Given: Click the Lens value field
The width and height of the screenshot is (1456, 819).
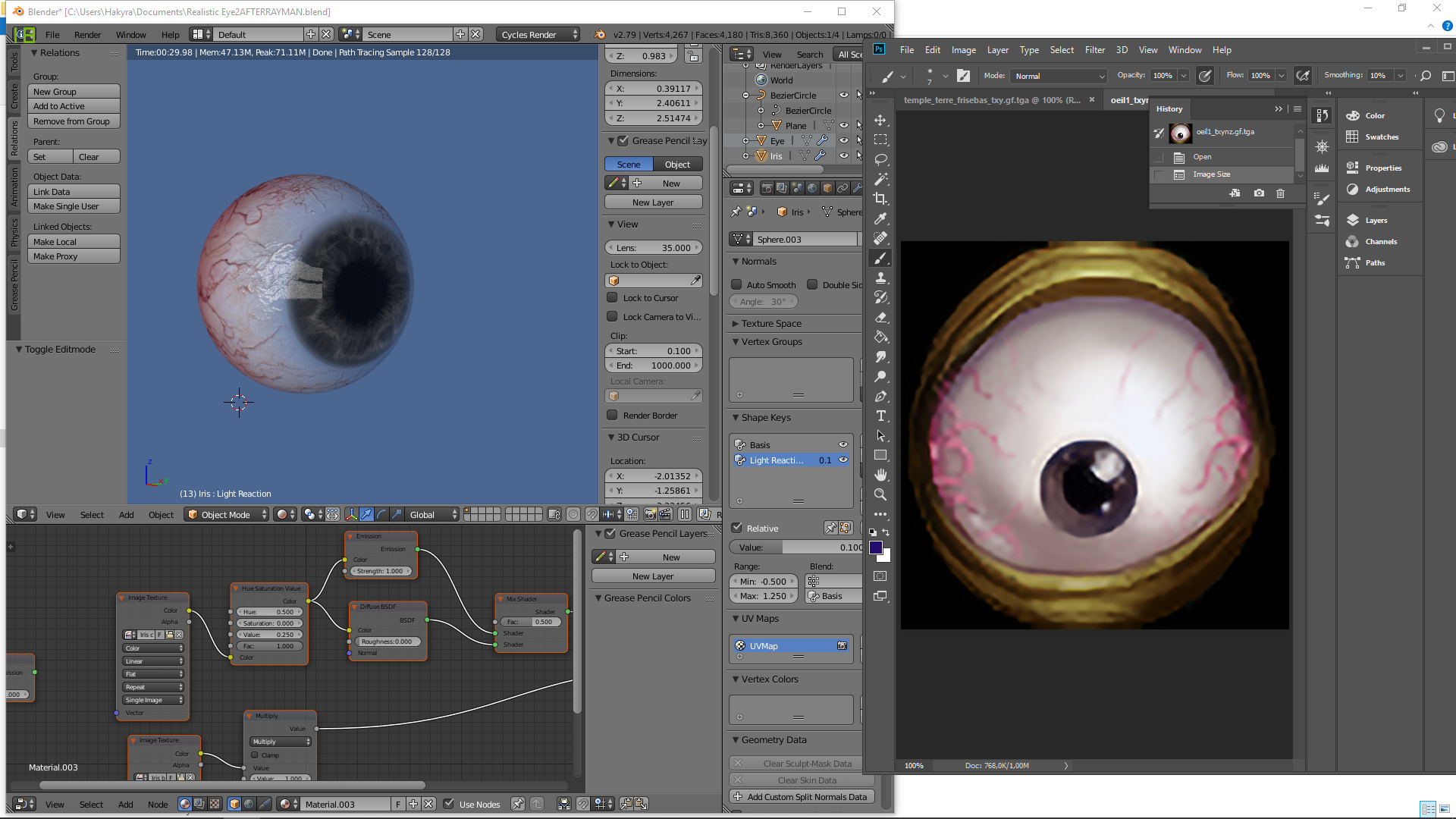Looking at the screenshot, I should [x=653, y=247].
